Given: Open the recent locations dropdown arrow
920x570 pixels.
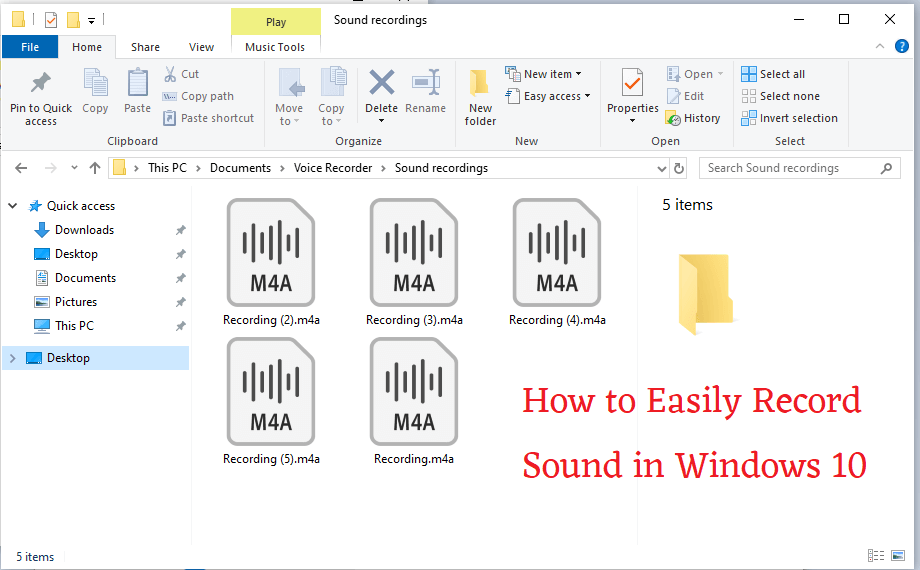Looking at the screenshot, I should 74,168.
